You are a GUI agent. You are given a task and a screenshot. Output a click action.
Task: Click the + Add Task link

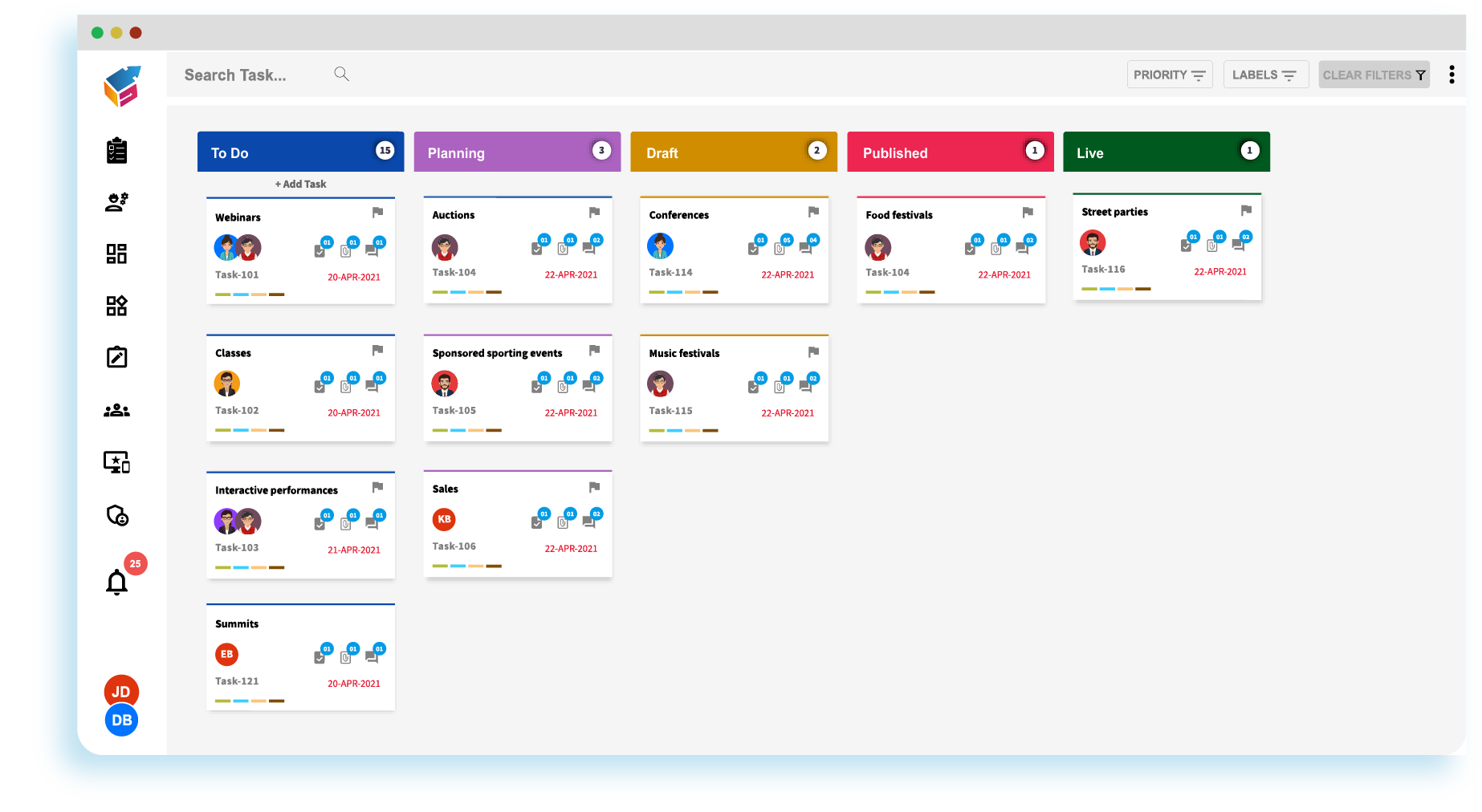click(301, 184)
